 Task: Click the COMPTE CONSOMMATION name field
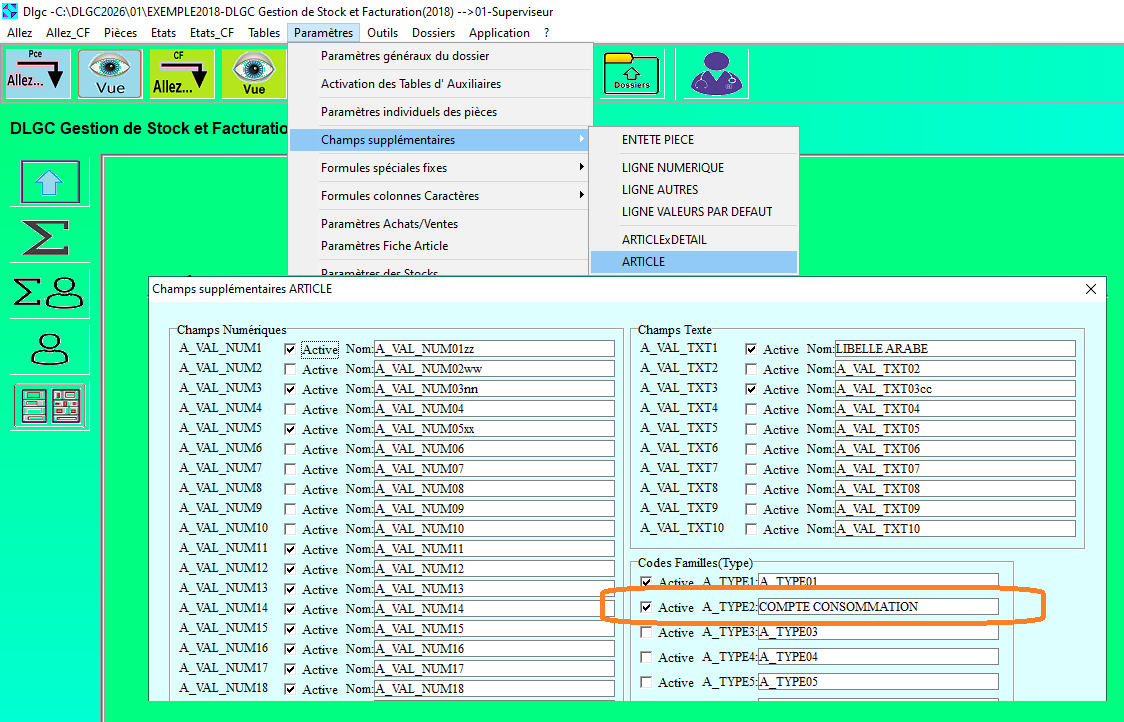877,607
